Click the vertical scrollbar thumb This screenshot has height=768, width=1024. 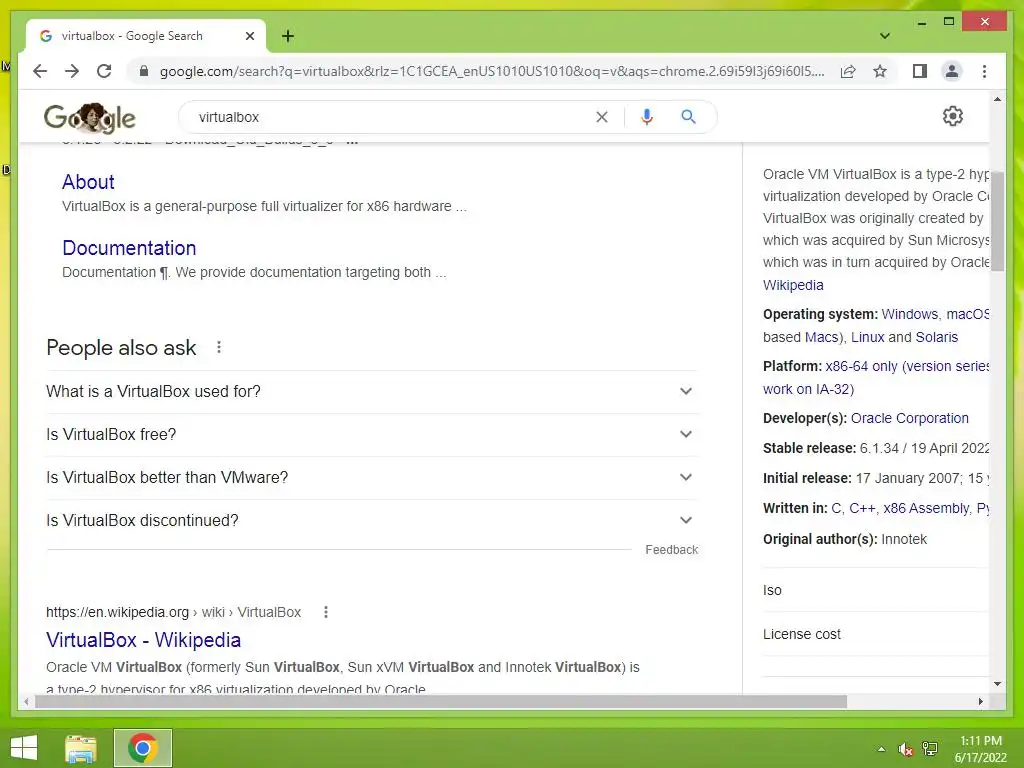pyautogui.click(x=997, y=222)
